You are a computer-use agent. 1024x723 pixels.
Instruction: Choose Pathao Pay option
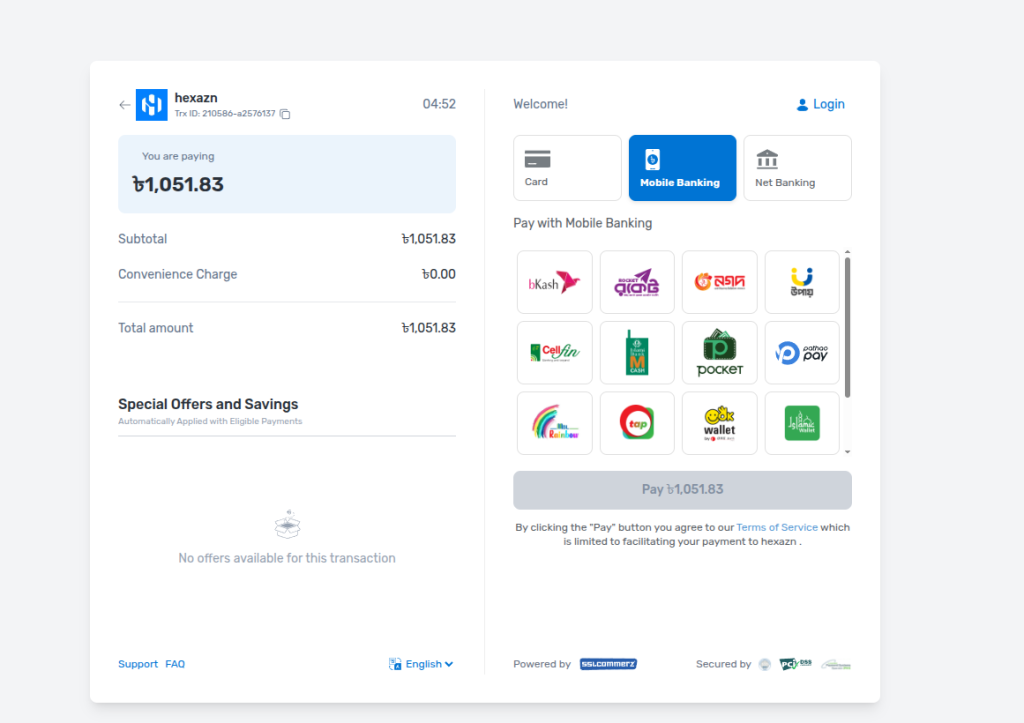click(802, 353)
